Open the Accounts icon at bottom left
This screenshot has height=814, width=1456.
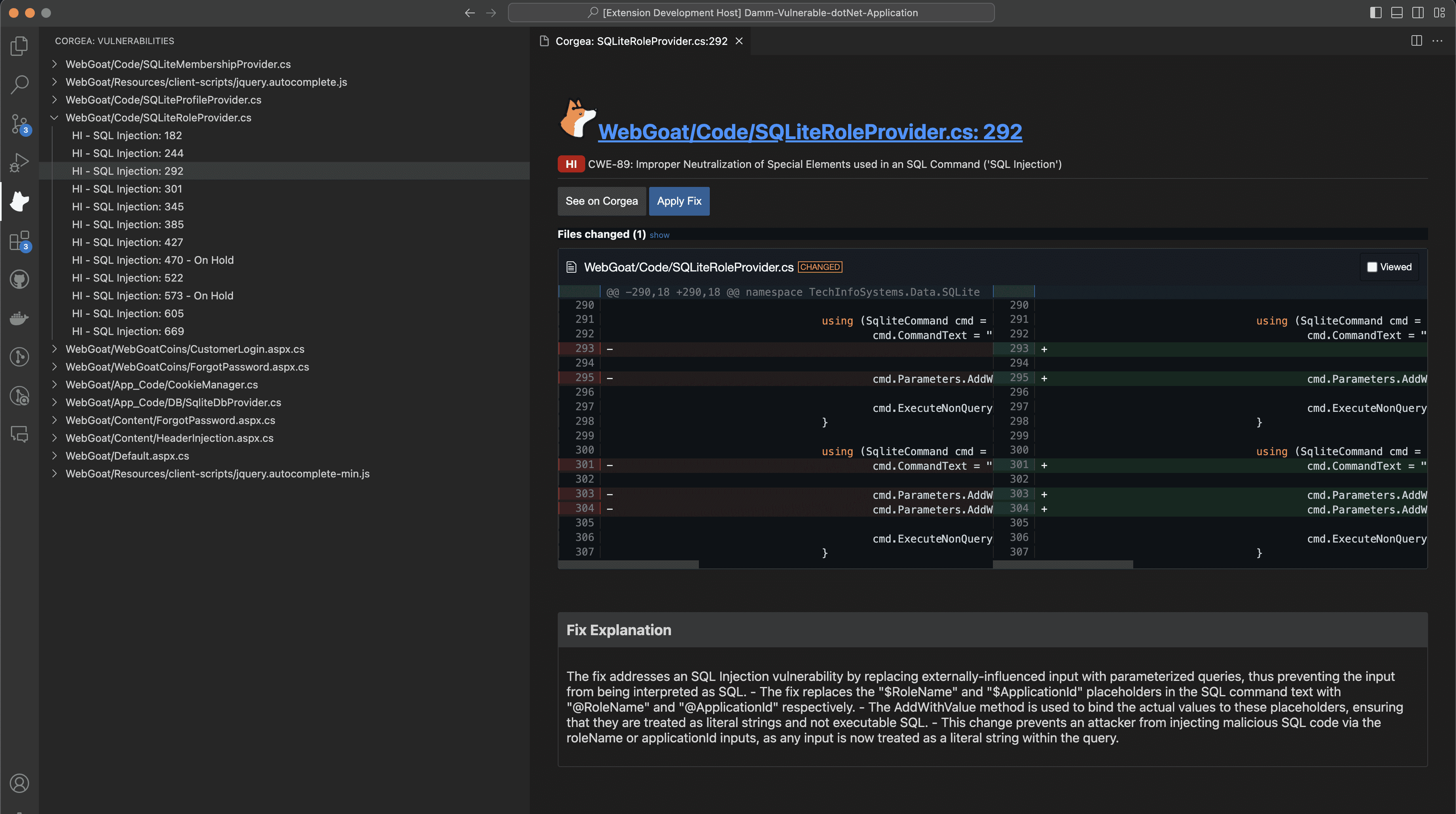[19, 783]
